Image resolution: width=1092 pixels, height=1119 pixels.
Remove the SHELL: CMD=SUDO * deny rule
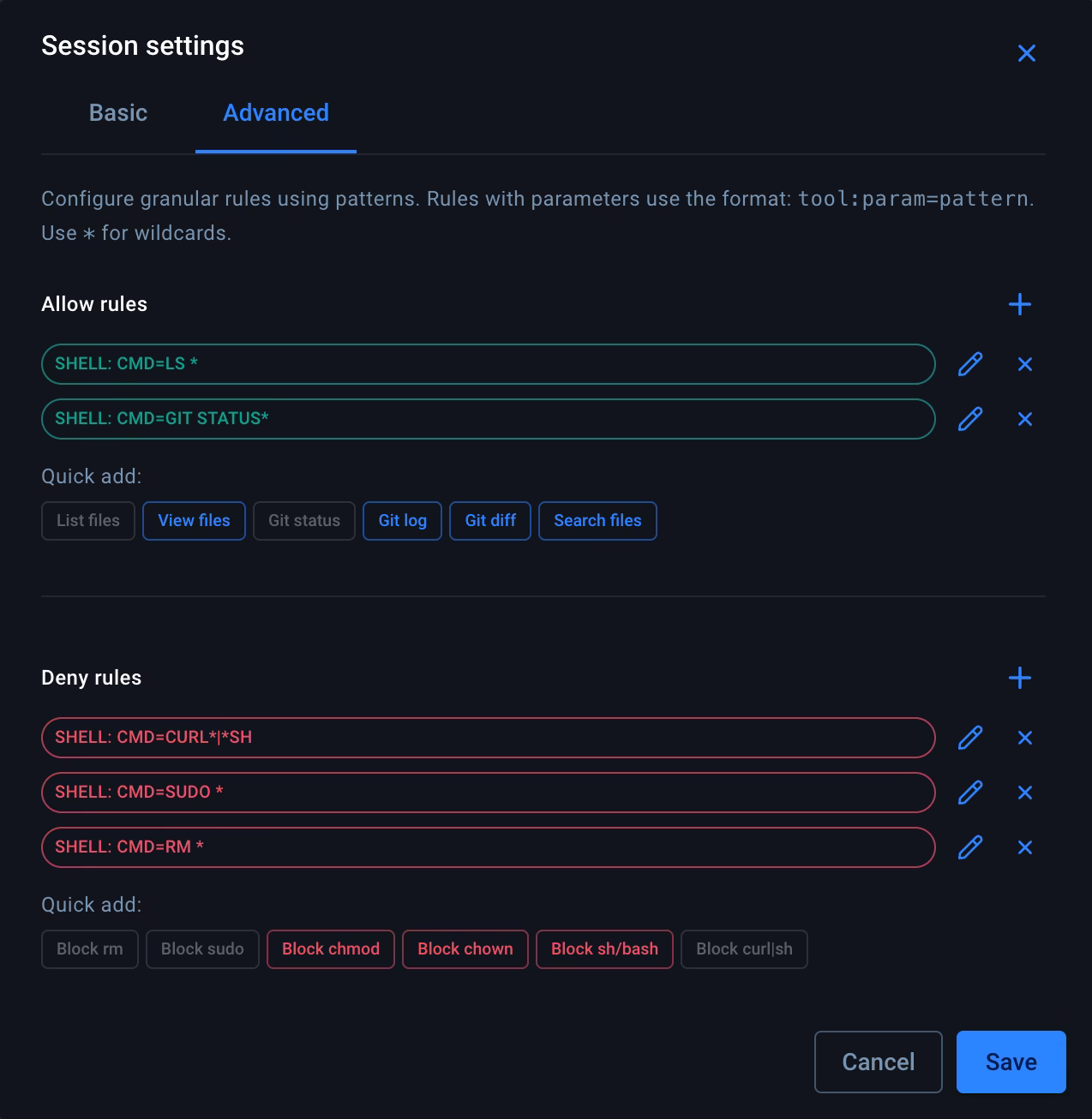[1025, 793]
